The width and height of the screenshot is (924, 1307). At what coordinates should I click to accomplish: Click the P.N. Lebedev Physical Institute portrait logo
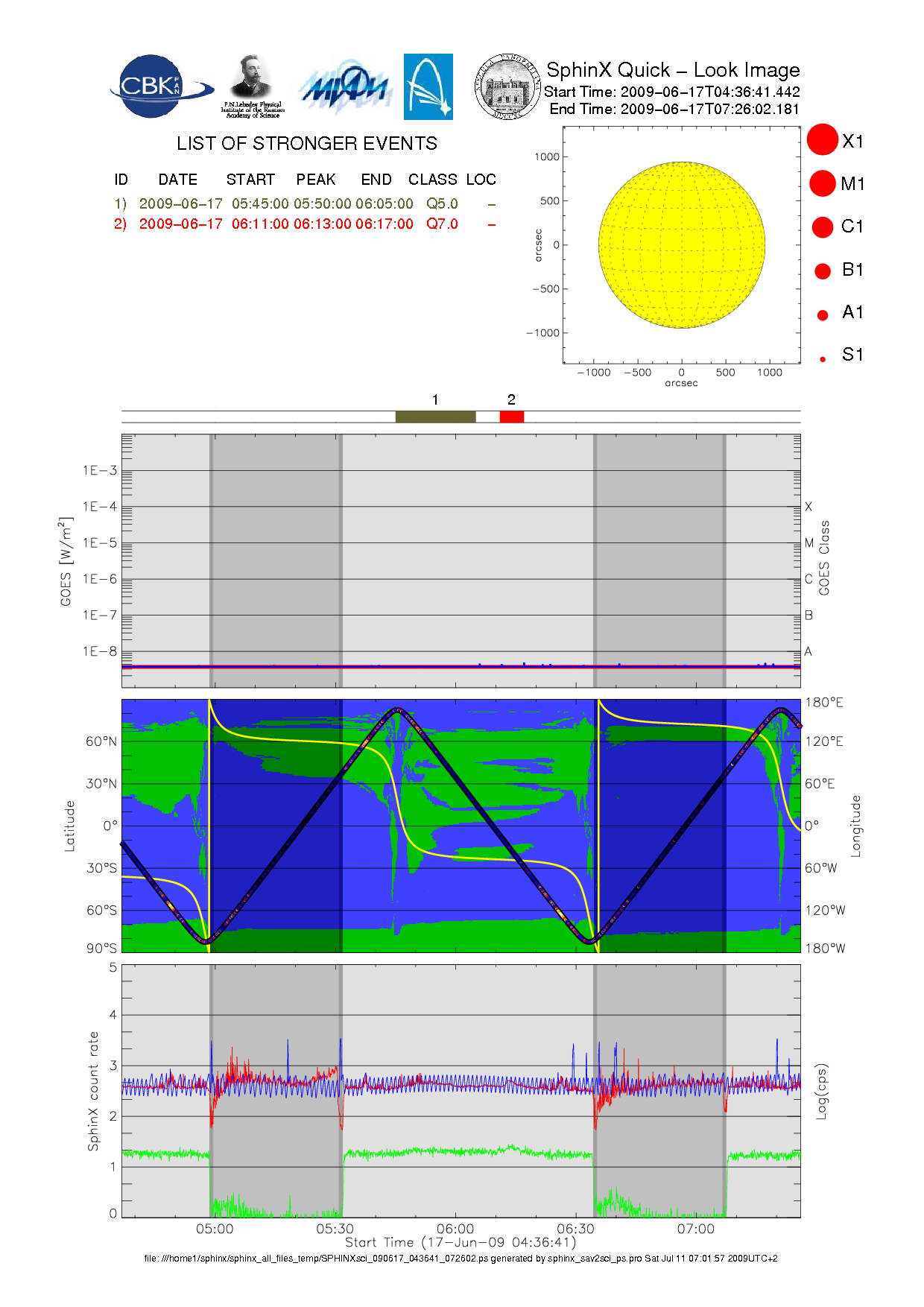pyautogui.click(x=253, y=86)
